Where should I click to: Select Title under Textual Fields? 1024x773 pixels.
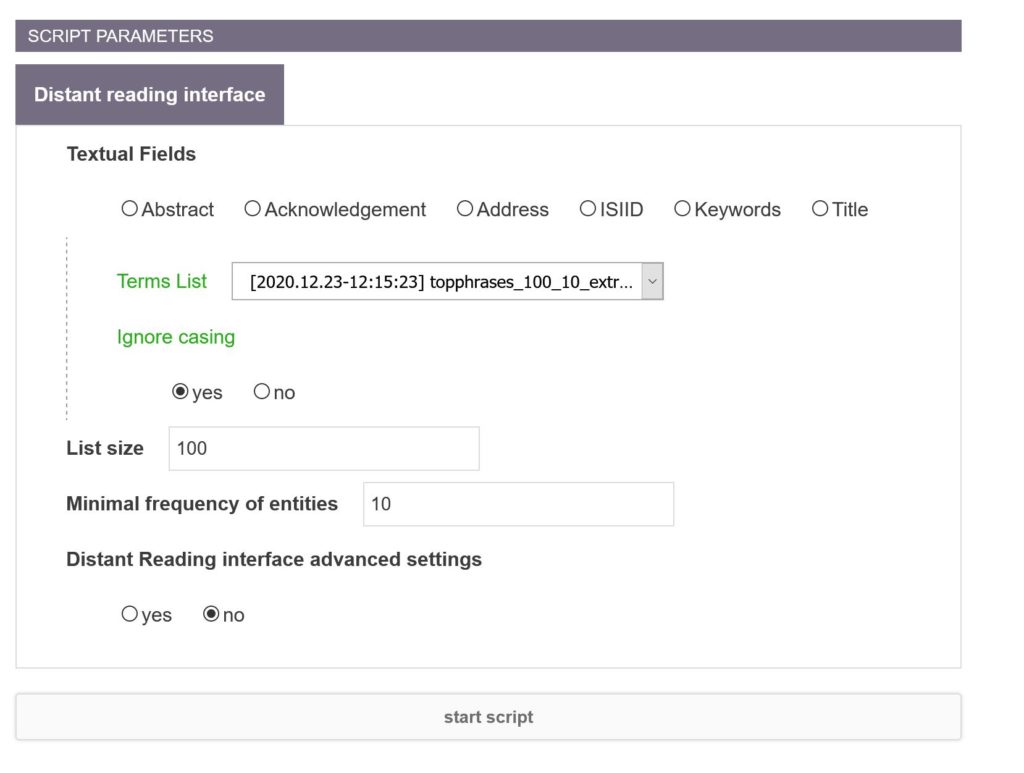click(819, 209)
